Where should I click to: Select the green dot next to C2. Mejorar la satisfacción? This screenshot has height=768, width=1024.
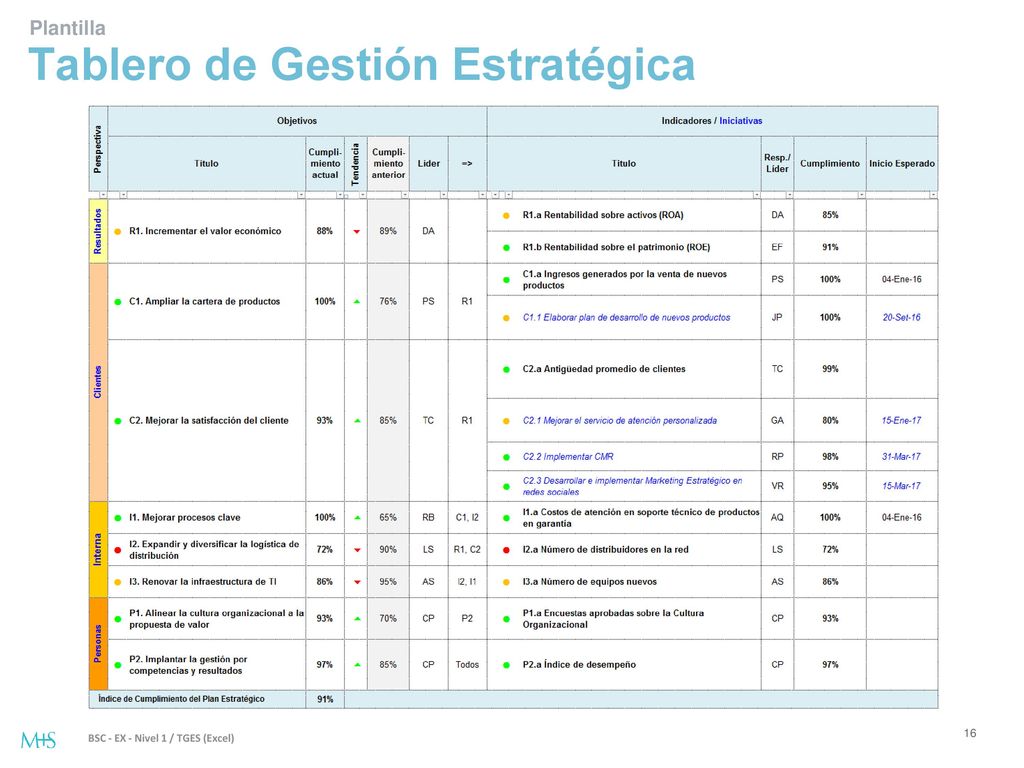point(118,421)
